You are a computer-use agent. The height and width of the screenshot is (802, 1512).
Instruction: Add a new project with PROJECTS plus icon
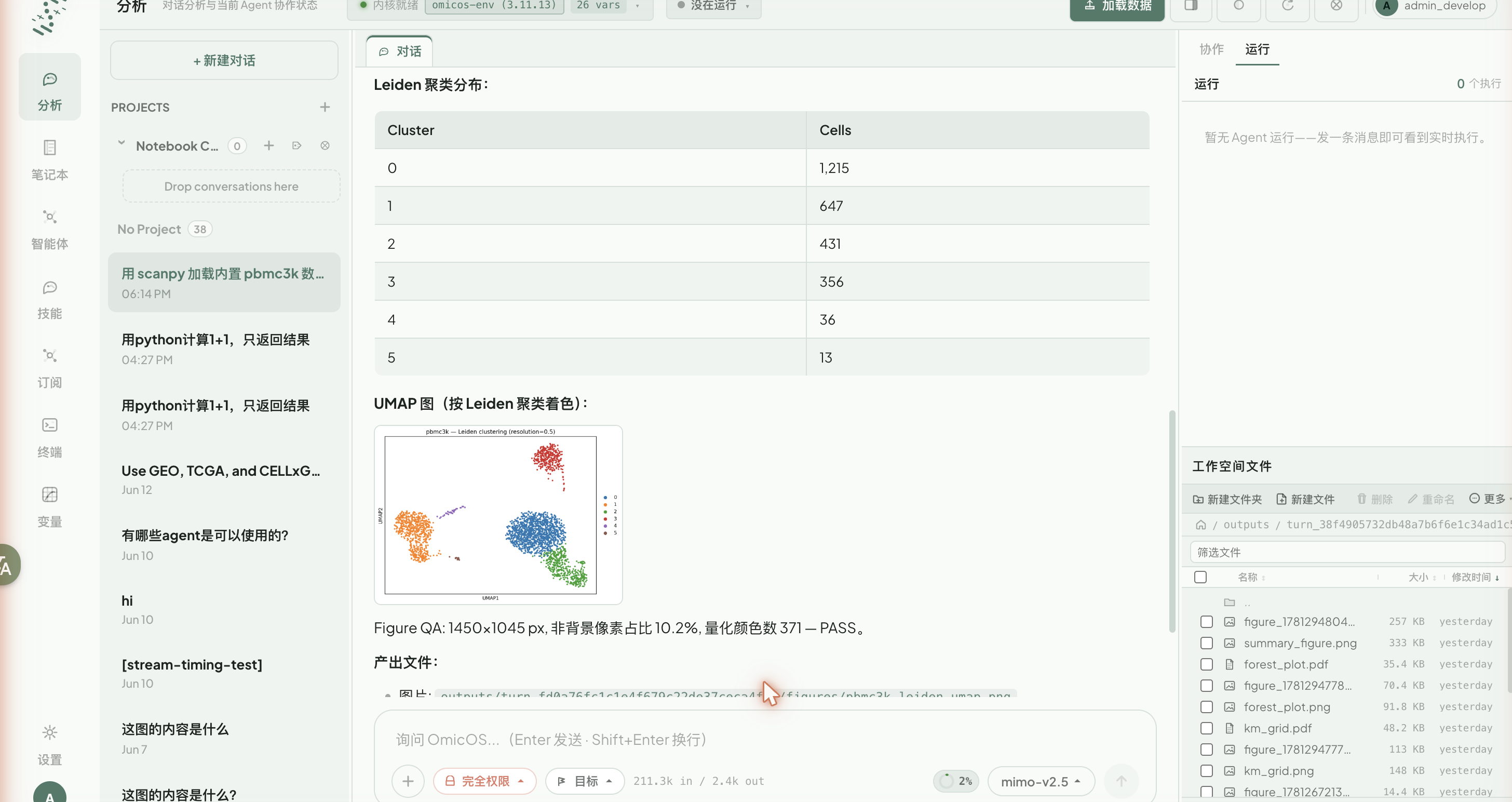coord(325,107)
